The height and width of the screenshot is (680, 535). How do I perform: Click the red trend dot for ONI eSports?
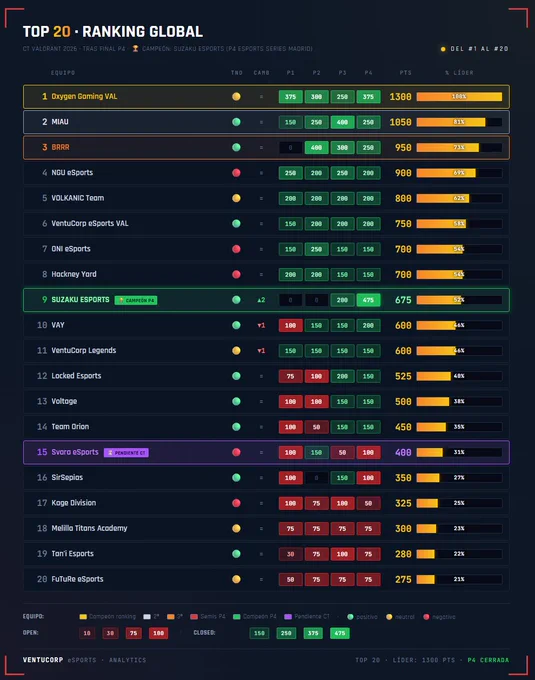click(236, 249)
